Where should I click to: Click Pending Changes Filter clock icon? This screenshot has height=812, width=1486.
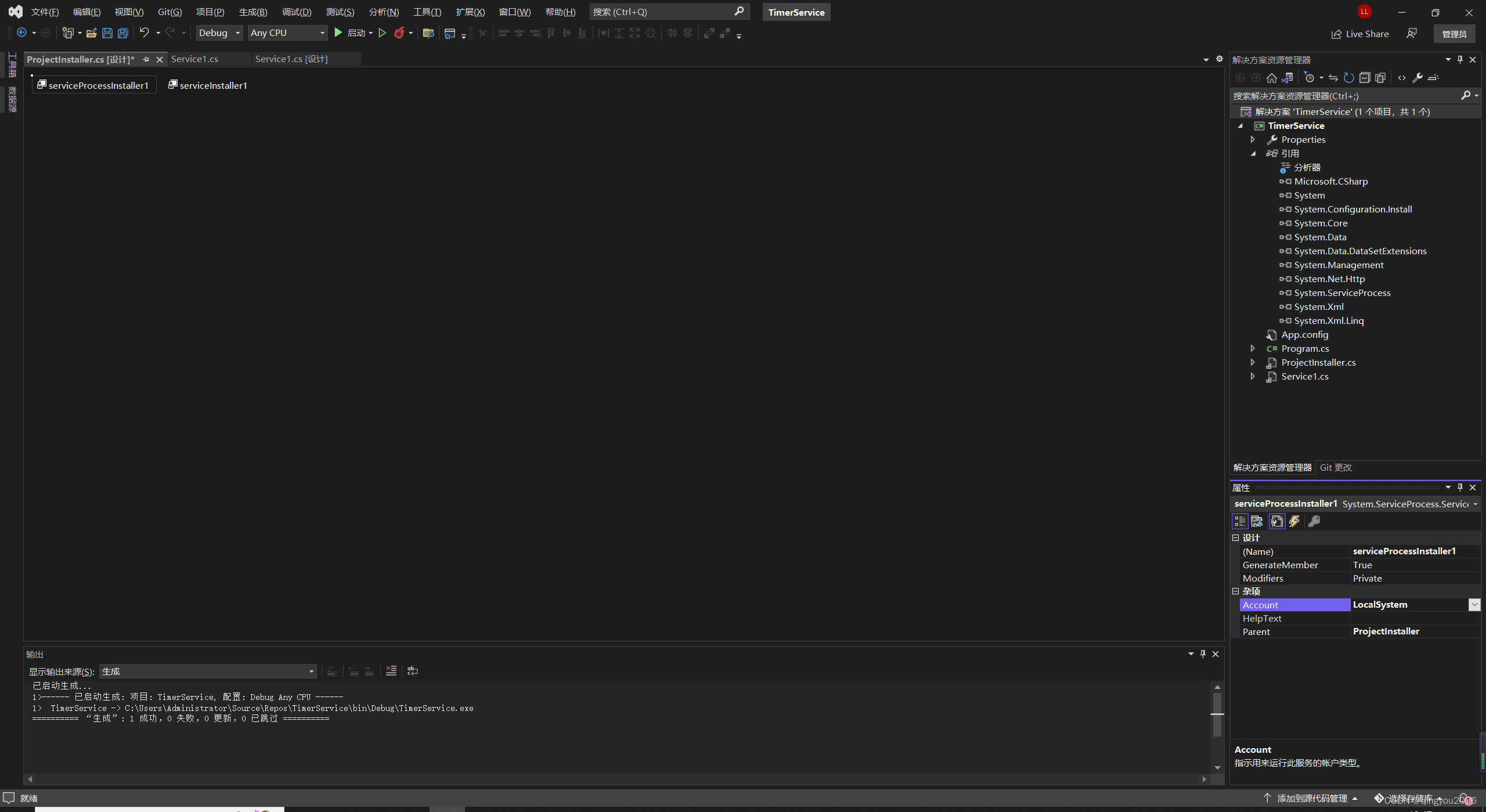[x=1309, y=78]
